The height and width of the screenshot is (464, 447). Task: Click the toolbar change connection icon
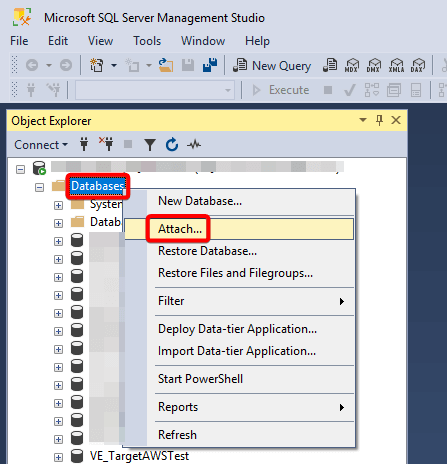53,90
